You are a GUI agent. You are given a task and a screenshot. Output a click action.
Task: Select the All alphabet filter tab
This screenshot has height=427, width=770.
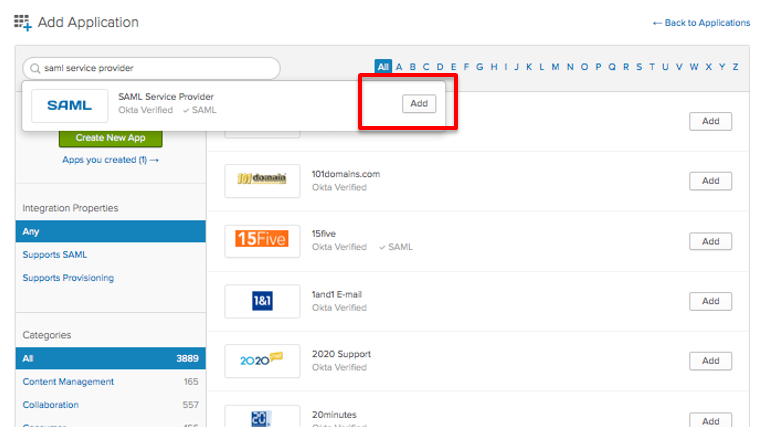pos(383,67)
